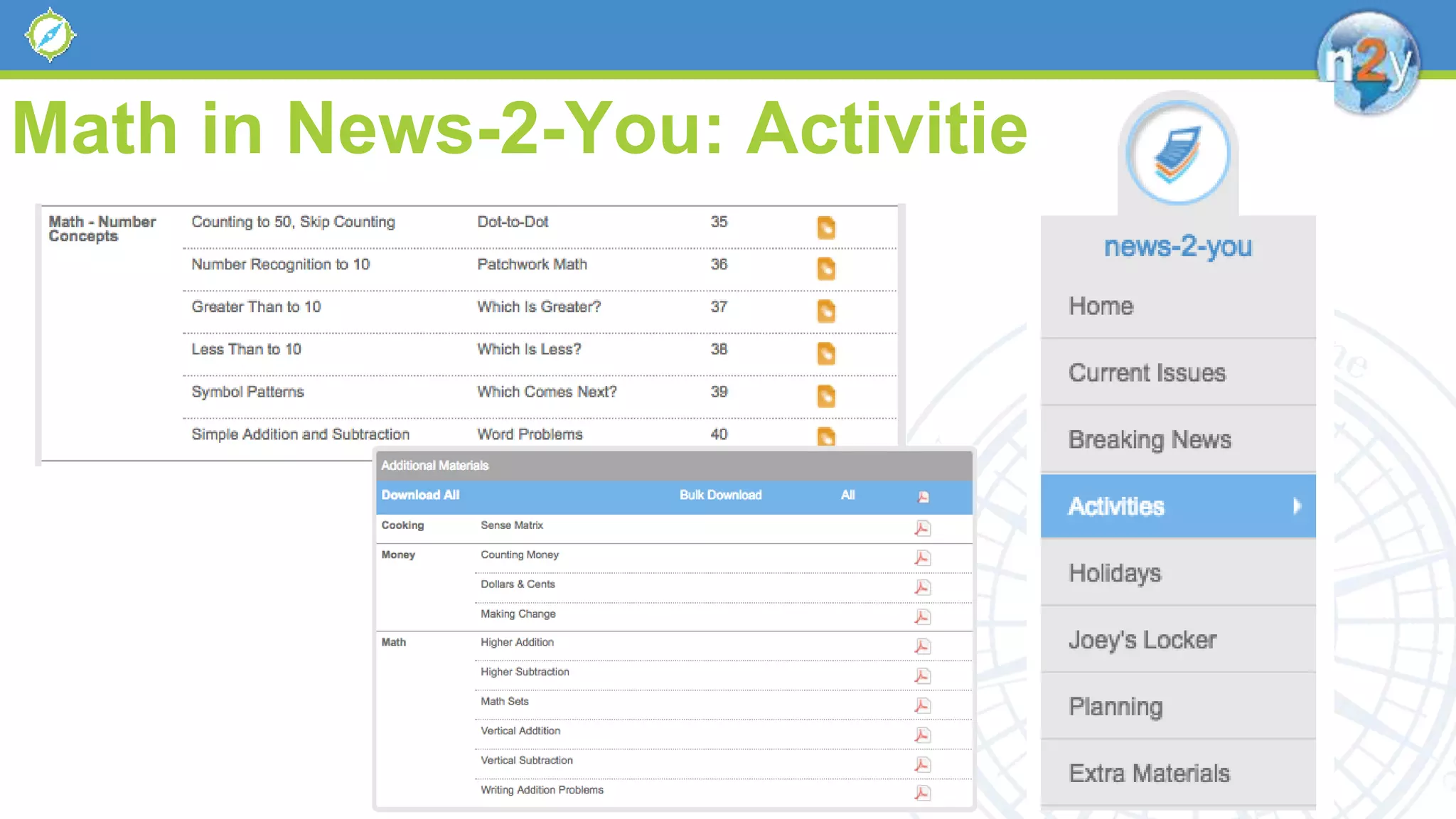Click the Cooking category label

[402, 525]
